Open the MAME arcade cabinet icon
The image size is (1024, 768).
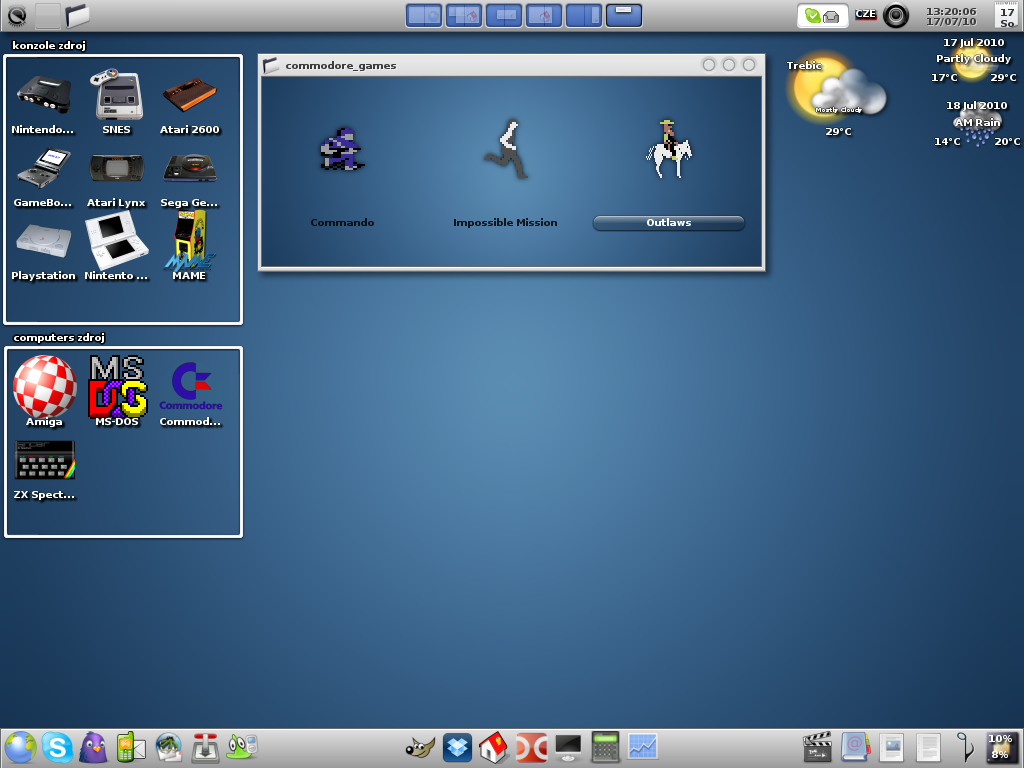pyautogui.click(x=189, y=240)
